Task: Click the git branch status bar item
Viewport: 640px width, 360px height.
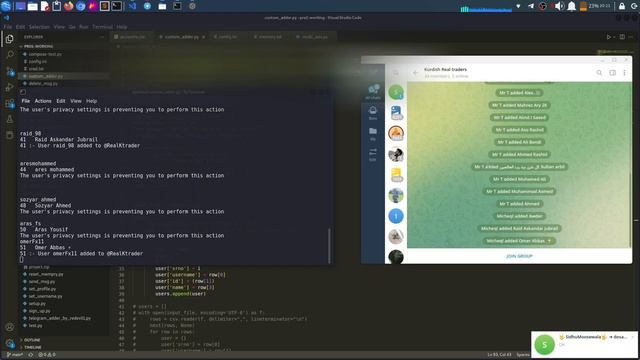Action: pos(15,355)
